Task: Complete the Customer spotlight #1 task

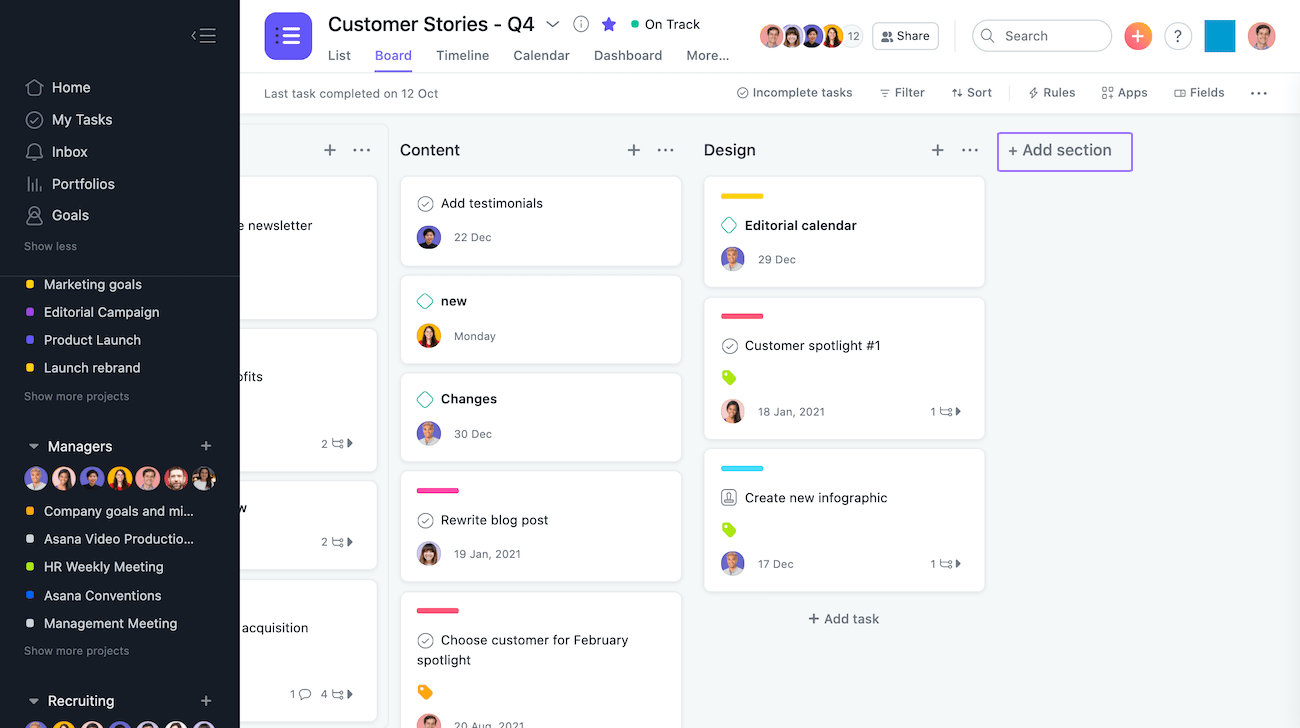Action: [729, 346]
